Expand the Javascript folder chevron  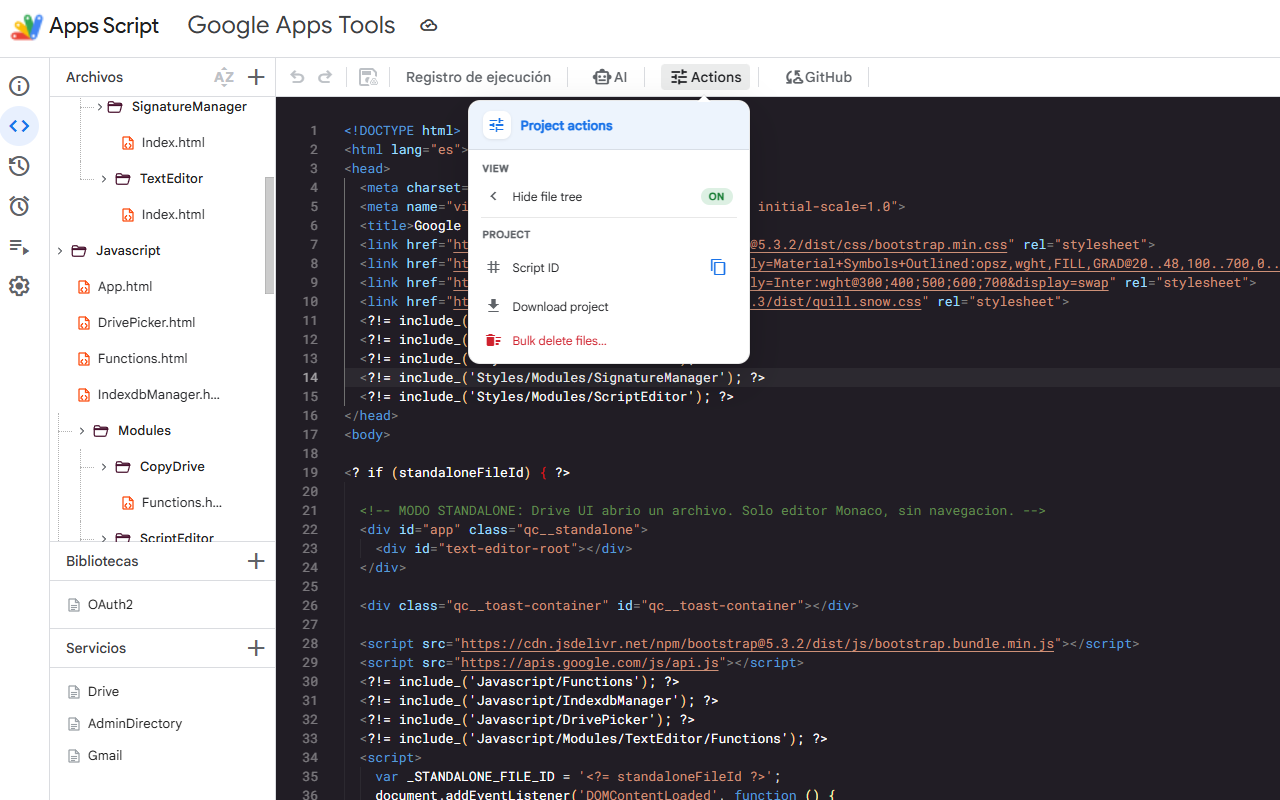[x=60, y=251]
